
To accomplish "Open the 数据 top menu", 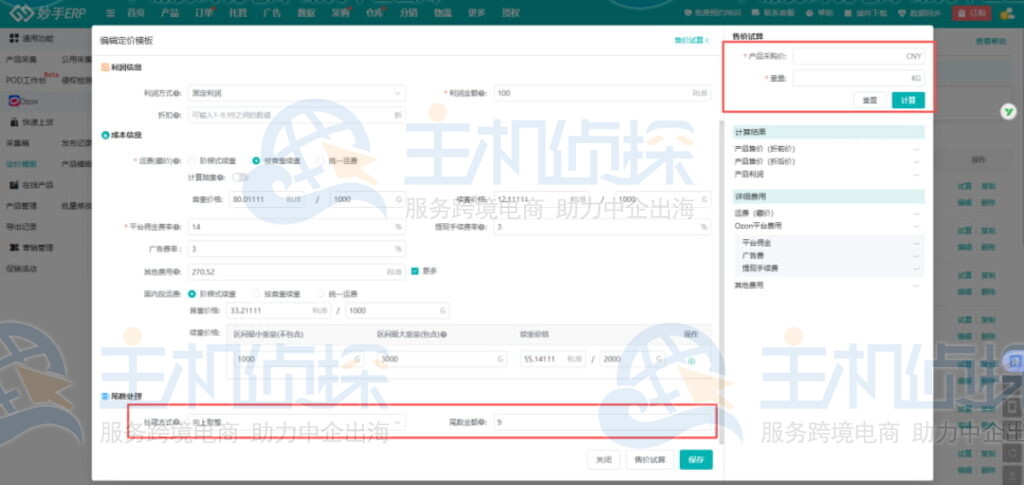I will click(306, 13).
